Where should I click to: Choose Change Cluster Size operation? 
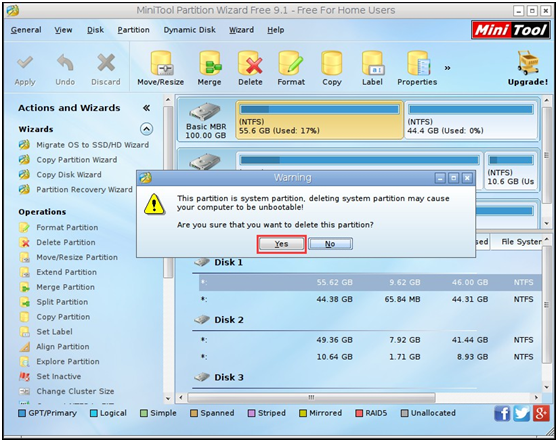tap(75, 391)
